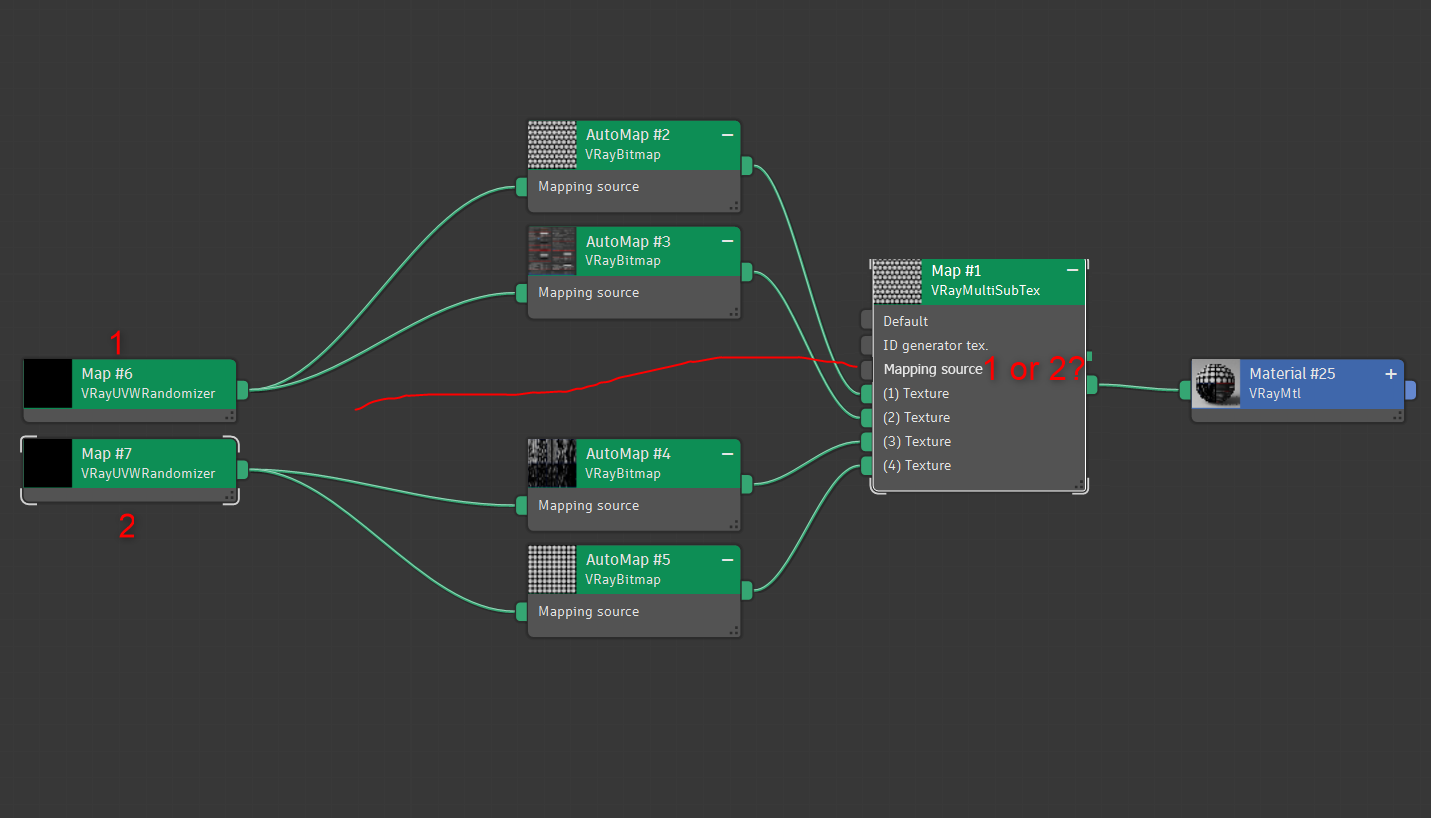Click Material #25 output socket
Image resolution: width=1431 pixels, height=818 pixels.
(1410, 390)
